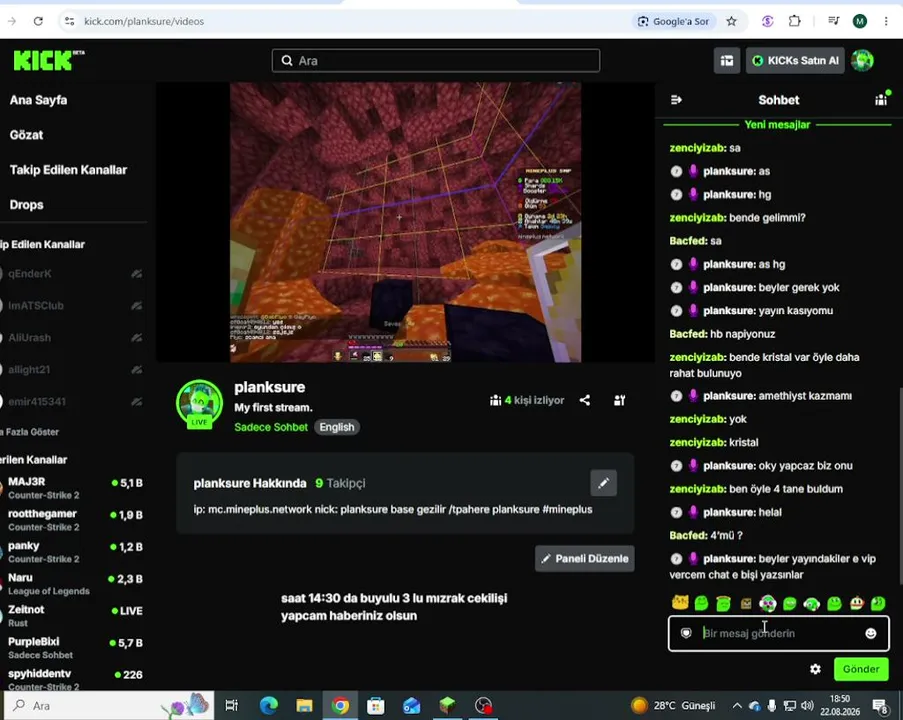Image resolution: width=903 pixels, height=720 pixels.
Task: Bookmark this page with the star icon
Action: coord(731,21)
